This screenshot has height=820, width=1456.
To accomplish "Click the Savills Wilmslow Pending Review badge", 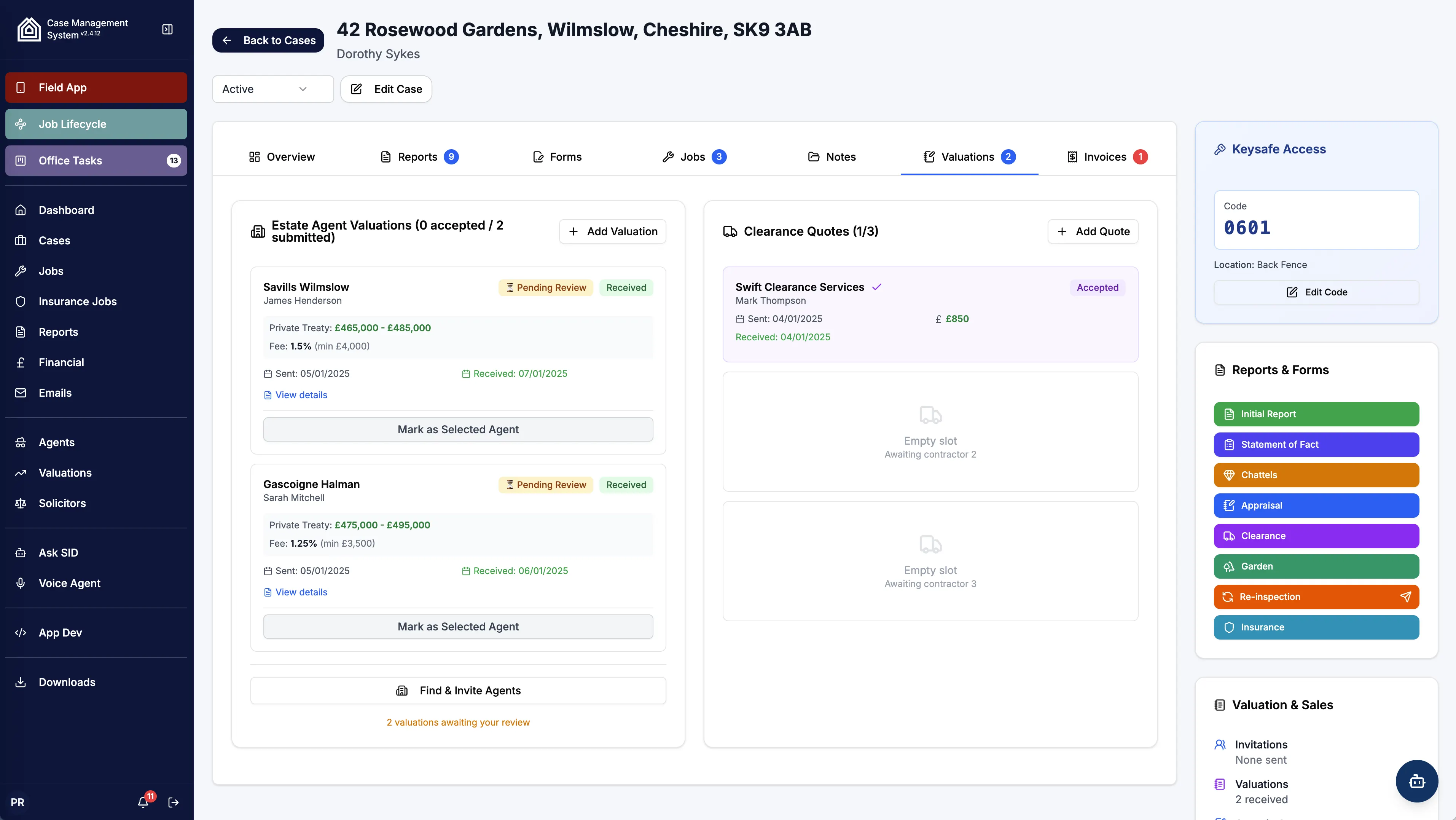I will coord(545,287).
